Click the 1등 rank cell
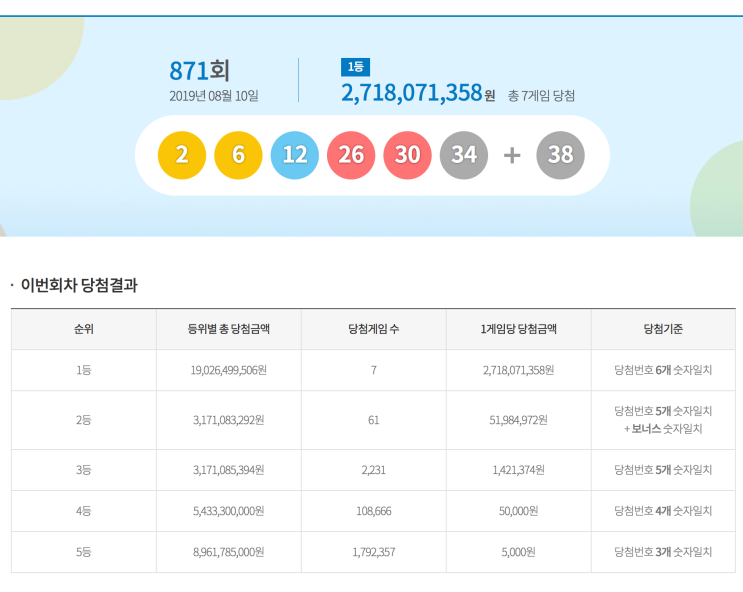 click(84, 370)
